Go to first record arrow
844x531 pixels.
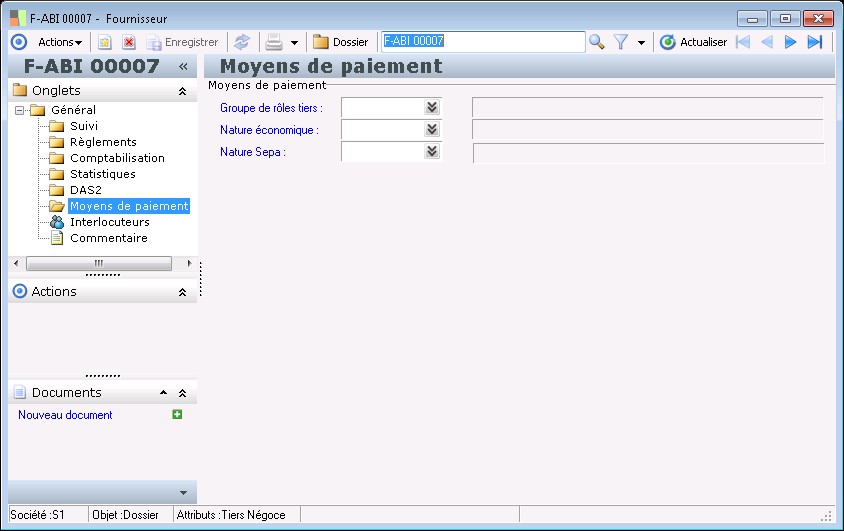pyautogui.click(x=743, y=42)
